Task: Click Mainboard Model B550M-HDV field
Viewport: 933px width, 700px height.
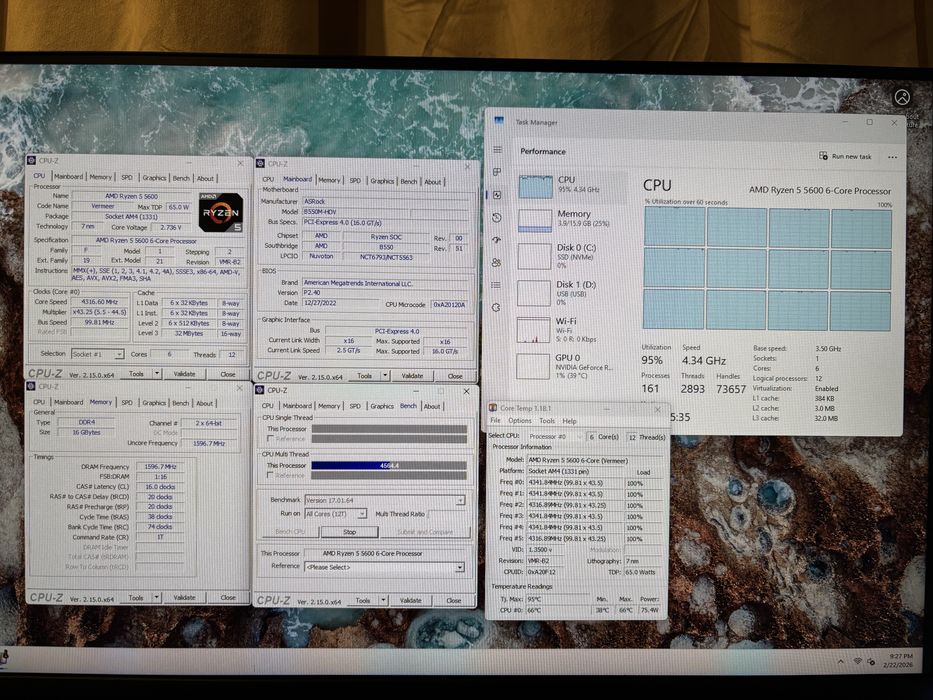Action: pyautogui.click(x=356, y=212)
